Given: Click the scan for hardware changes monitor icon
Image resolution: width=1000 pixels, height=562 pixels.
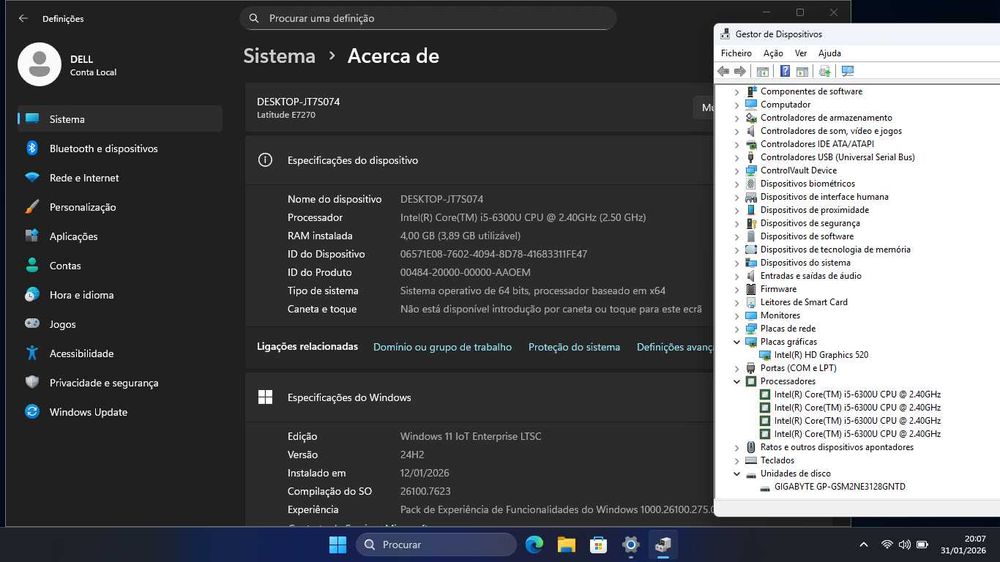Looking at the screenshot, I should click(848, 71).
